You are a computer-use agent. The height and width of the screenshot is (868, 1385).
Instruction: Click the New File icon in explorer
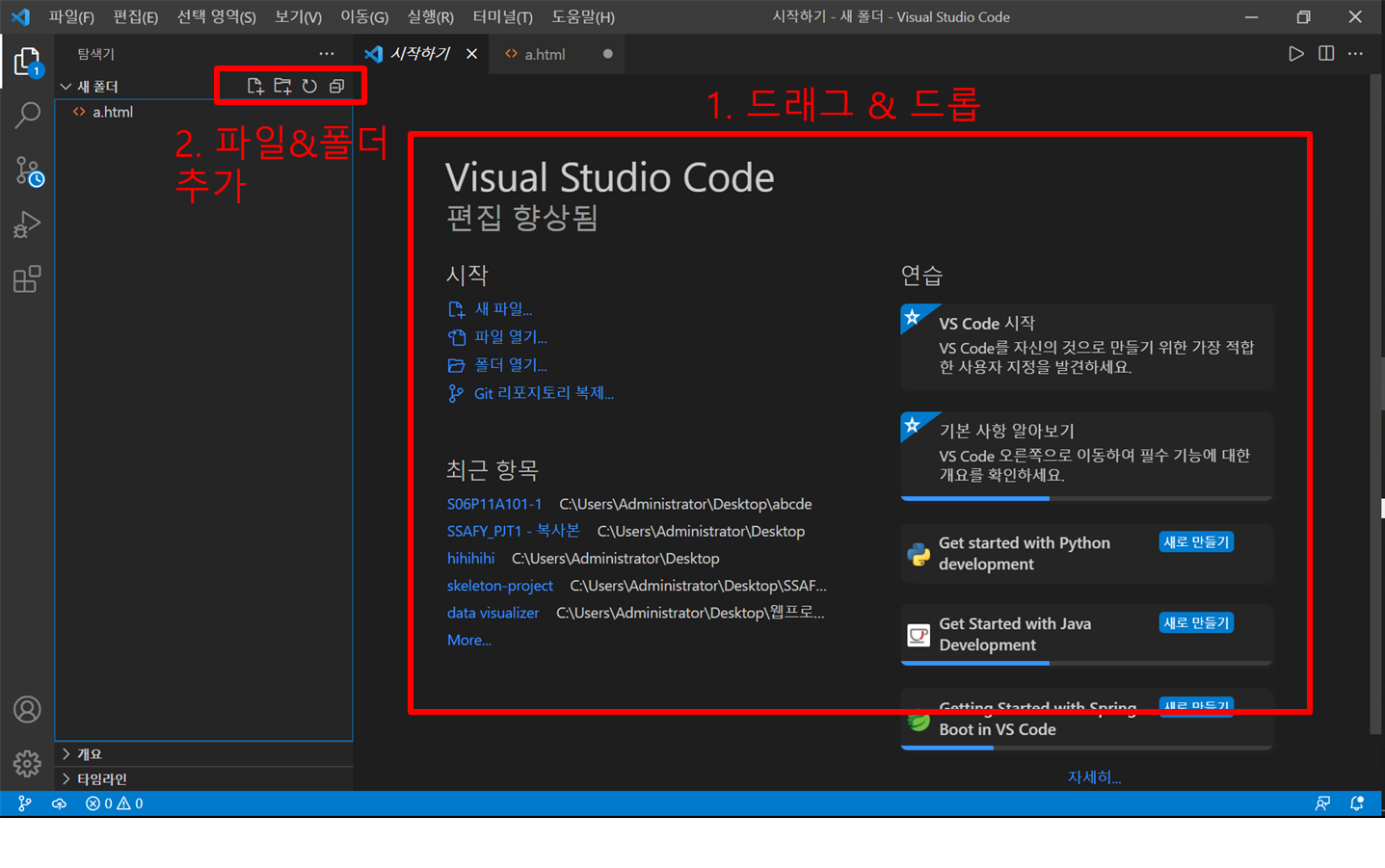pyautogui.click(x=255, y=86)
